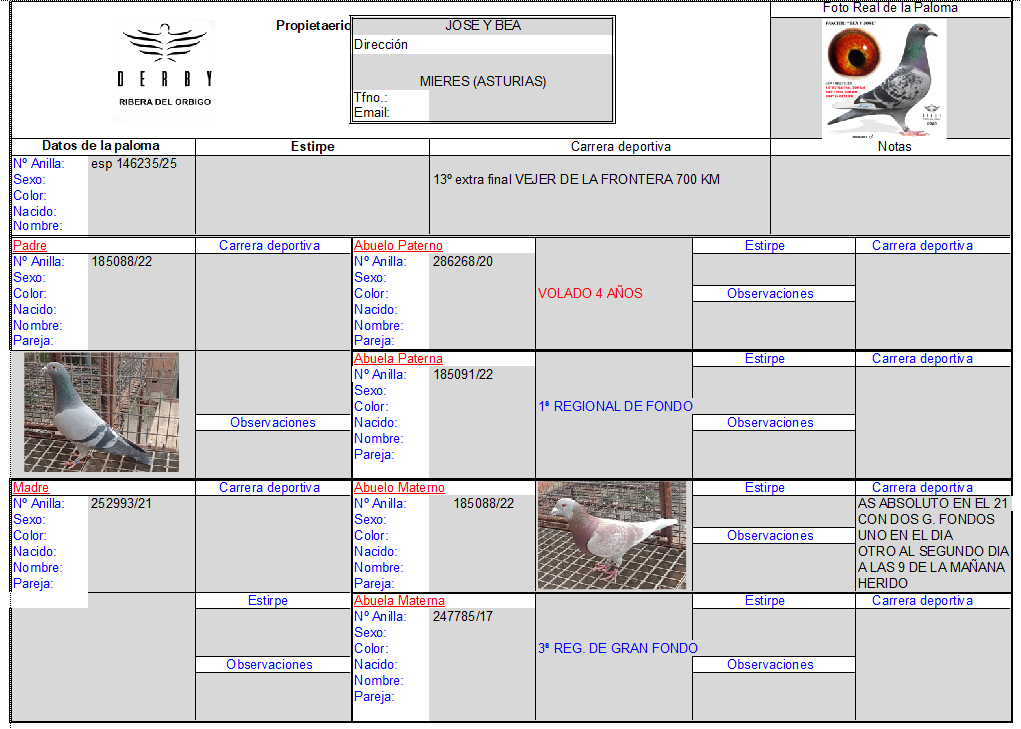Click the Email label in the owner box
1021x729 pixels.
pos(371,112)
